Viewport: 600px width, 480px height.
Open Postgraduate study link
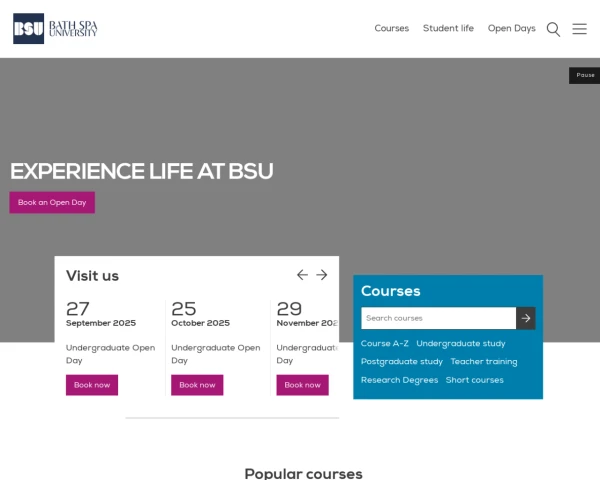click(x=402, y=362)
